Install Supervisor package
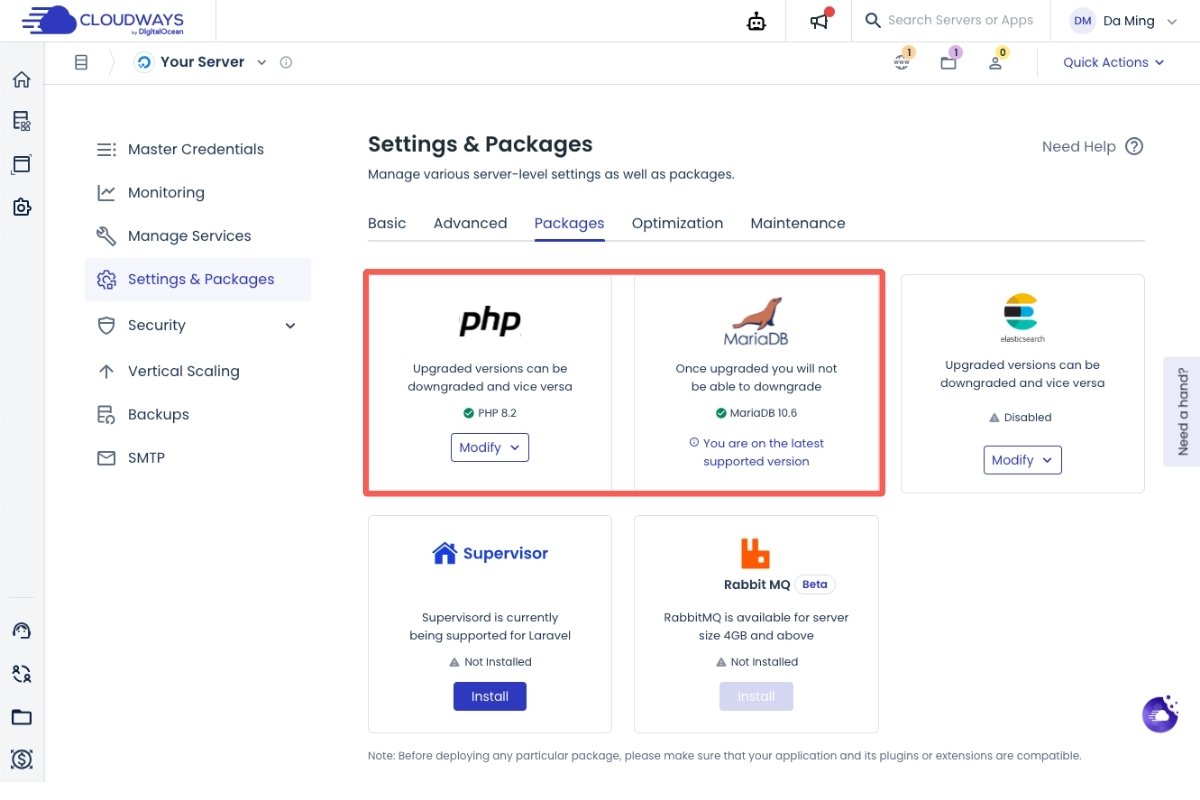Image resolution: width=1200 pixels, height=800 pixels. tap(489, 696)
